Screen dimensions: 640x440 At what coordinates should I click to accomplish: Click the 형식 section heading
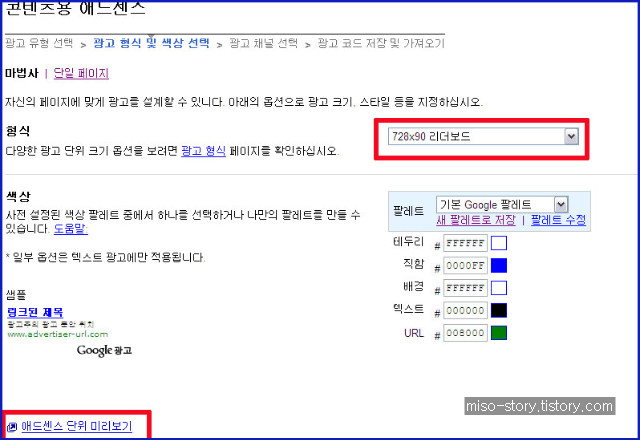coord(18,131)
